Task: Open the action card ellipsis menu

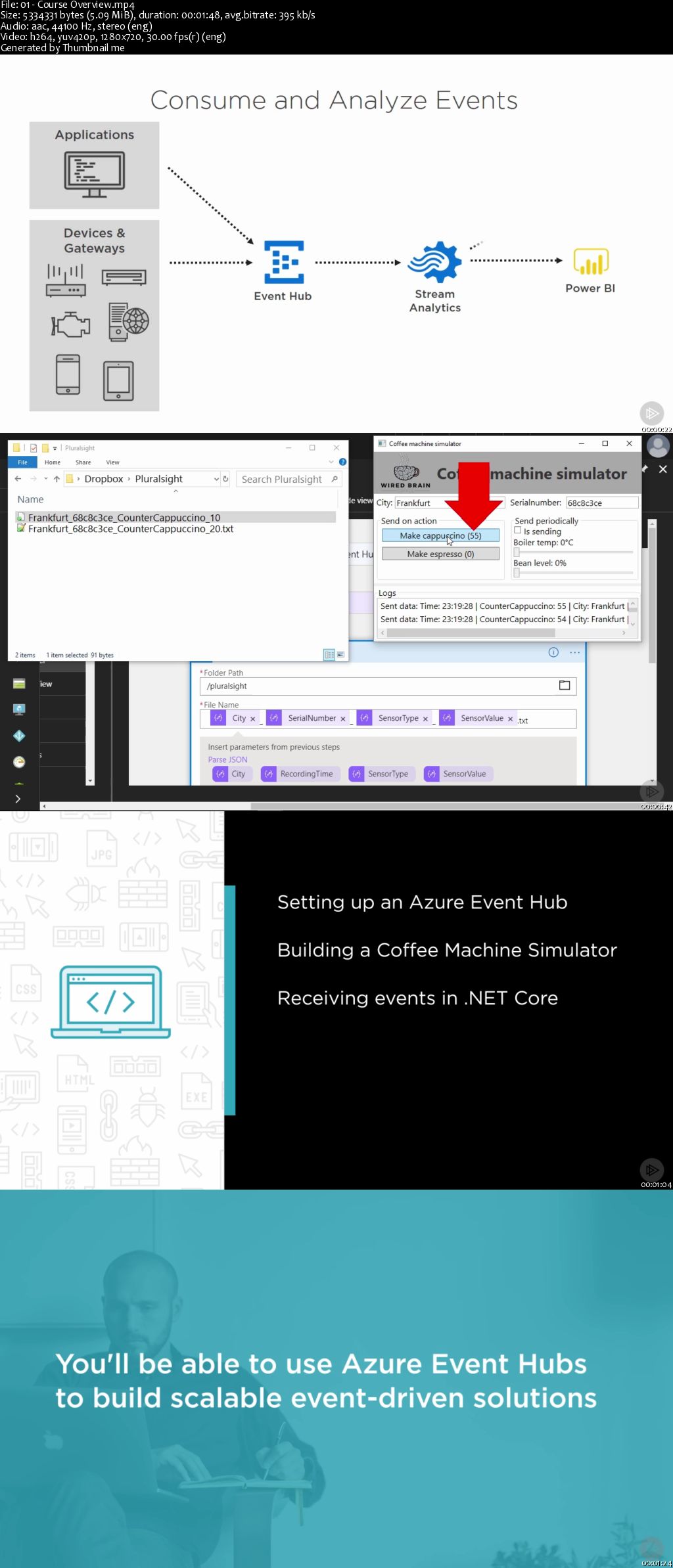Action: (x=575, y=652)
